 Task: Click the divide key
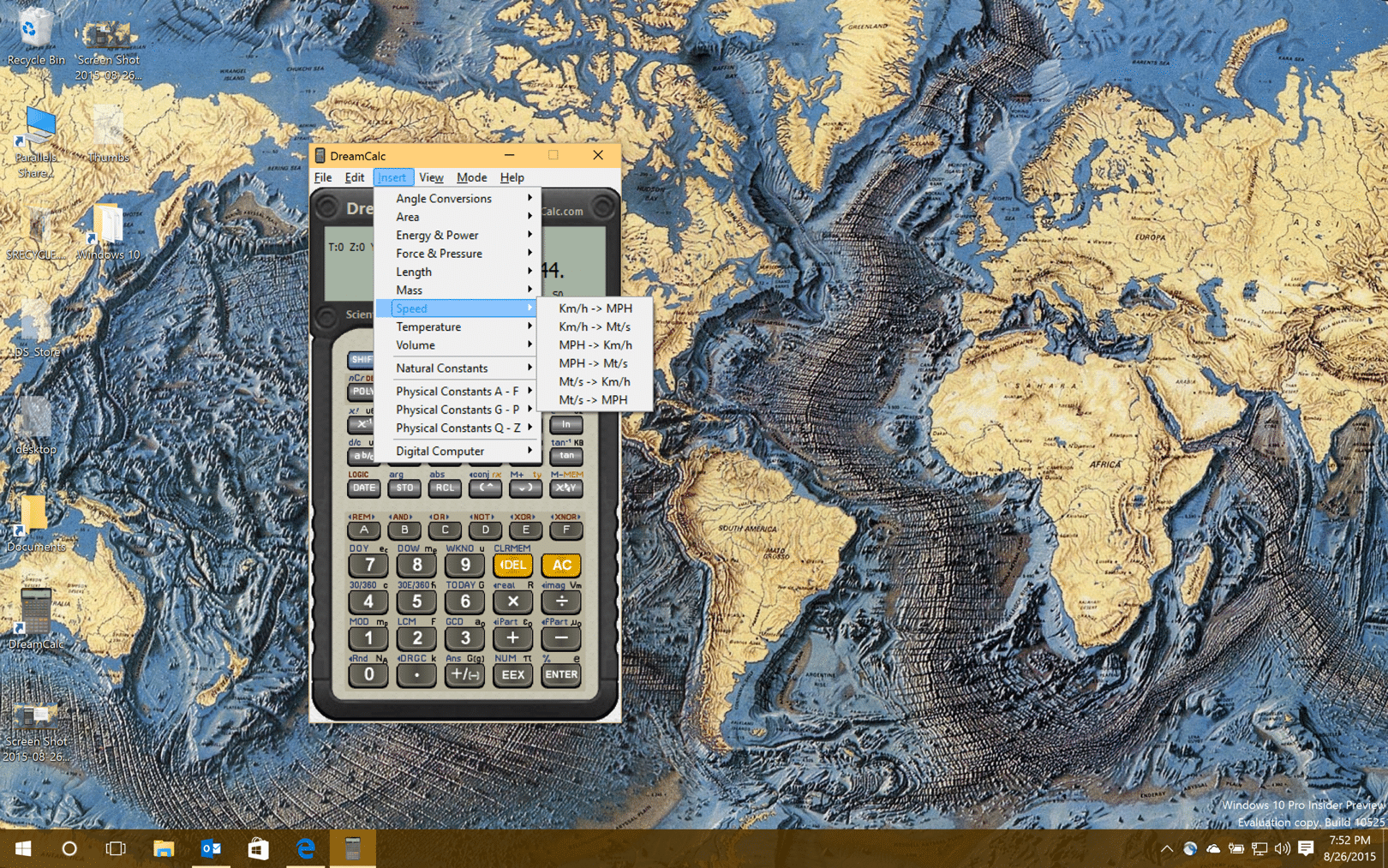tap(561, 602)
